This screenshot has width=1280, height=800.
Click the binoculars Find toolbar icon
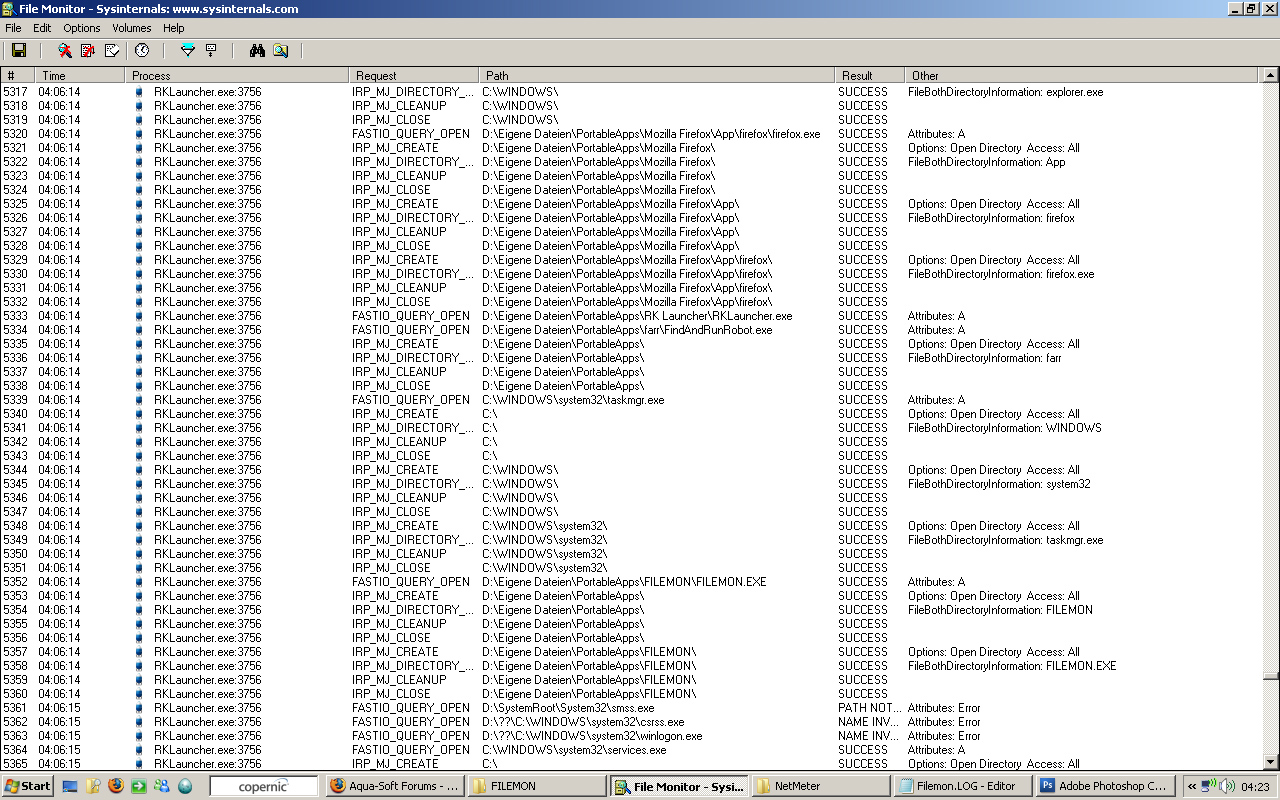pyautogui.click(x=257, y=50)
